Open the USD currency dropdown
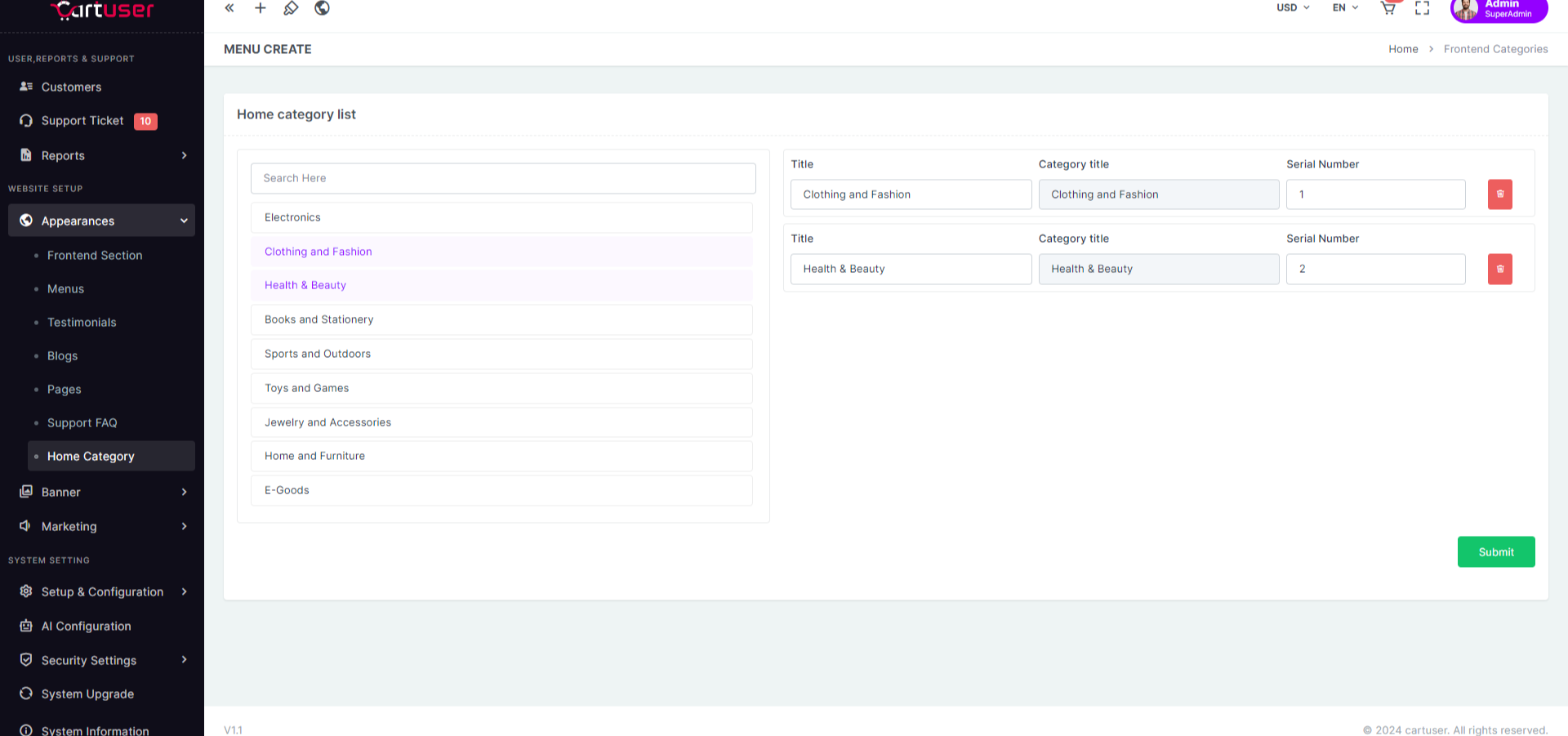1568x736 pixels. coord(1293,8)
